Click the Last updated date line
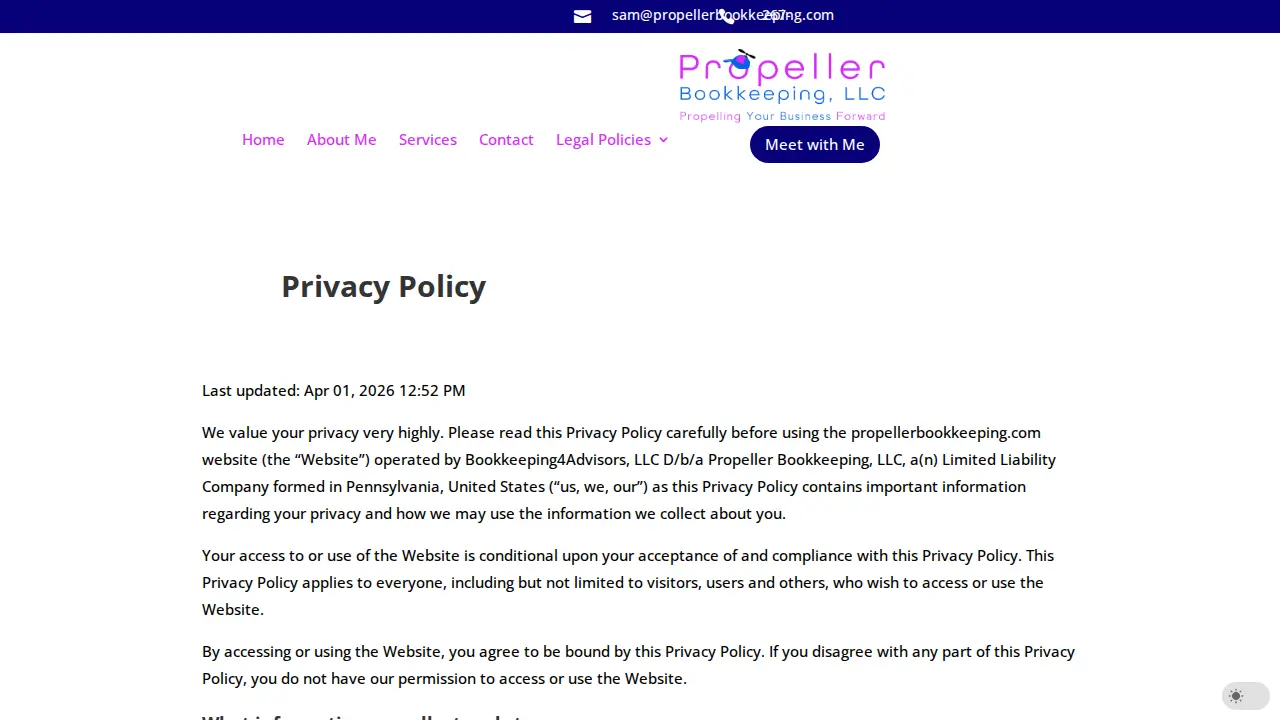 point(334,391)
